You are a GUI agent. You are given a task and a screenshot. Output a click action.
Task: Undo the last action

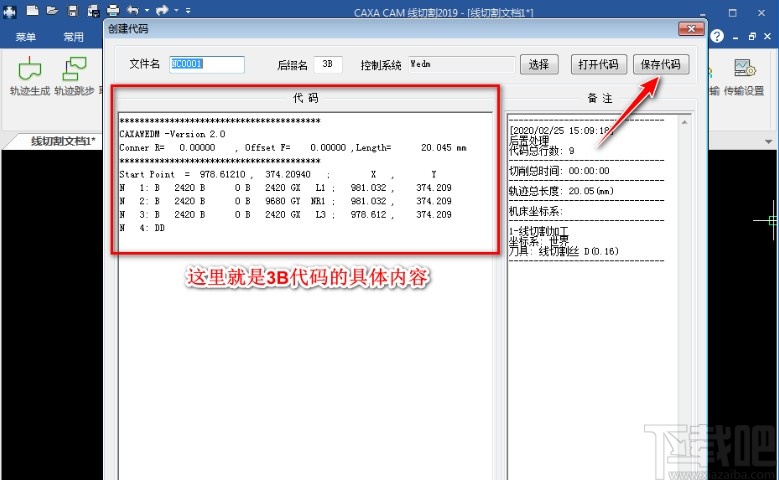[133, 10]
